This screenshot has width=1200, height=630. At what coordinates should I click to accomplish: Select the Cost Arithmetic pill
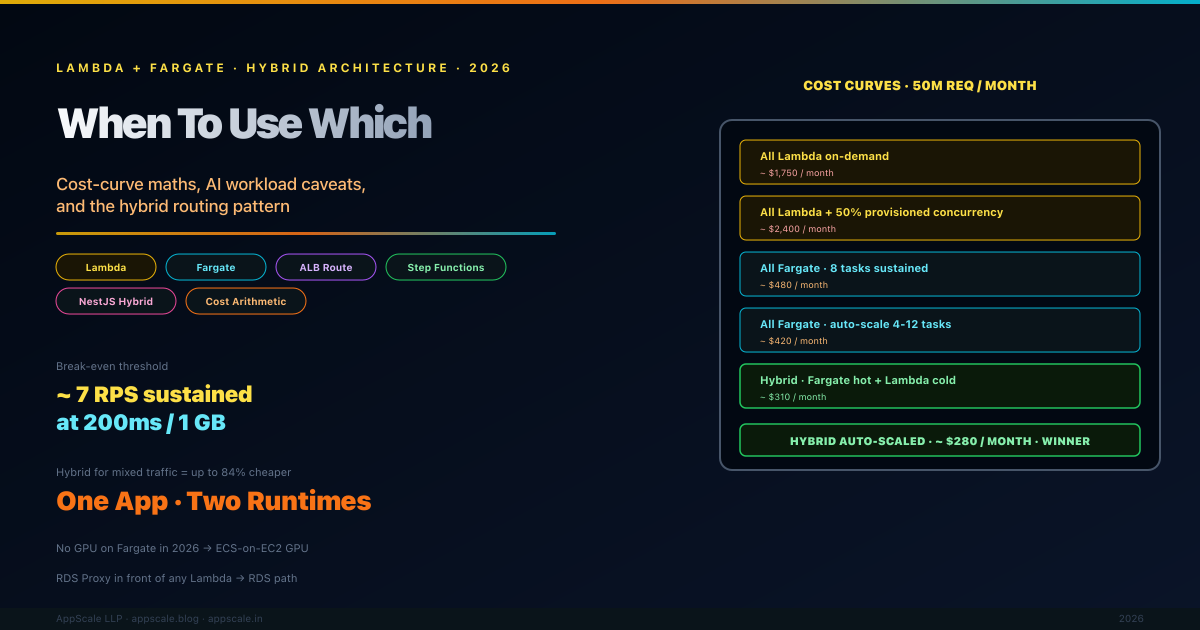(246, 301)
